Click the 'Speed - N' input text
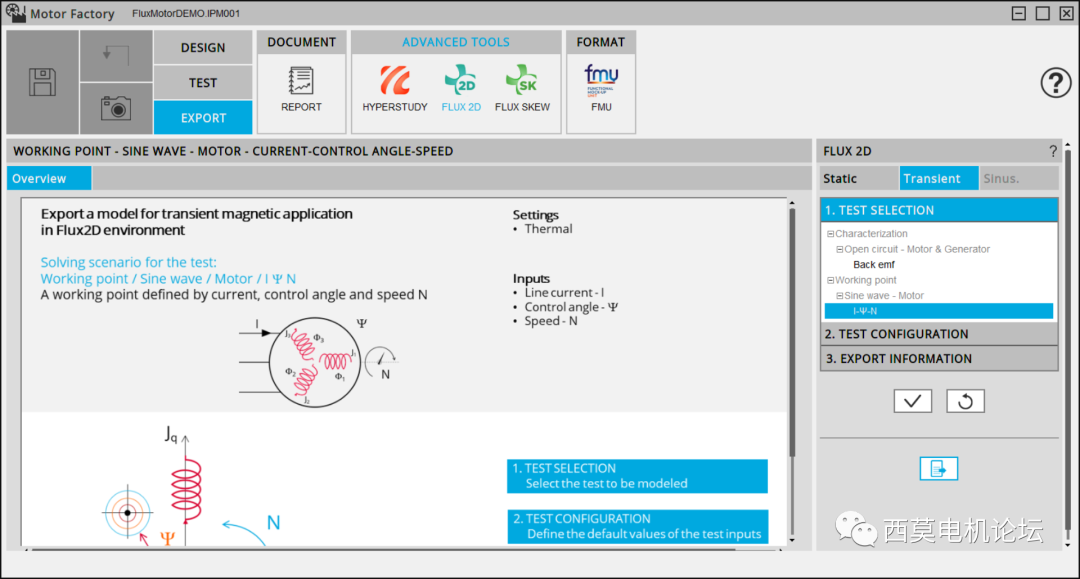Screen dimensions: 1080x579 pyautogui.click(x=551, y=321)
